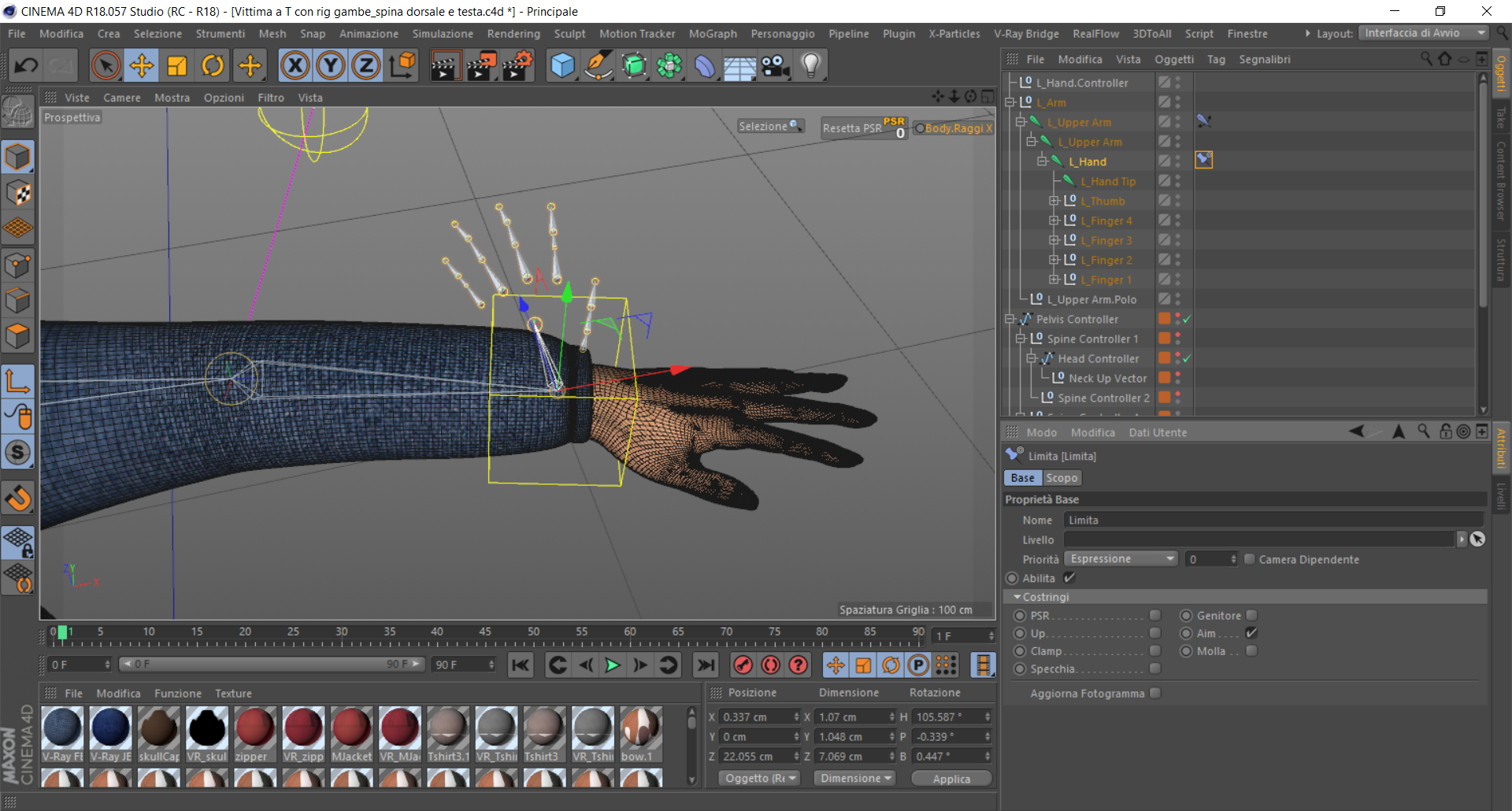Screen dimensions: 1512x811
Task: Collapse the L_Hand tree node
Action: click(1042, 161)
